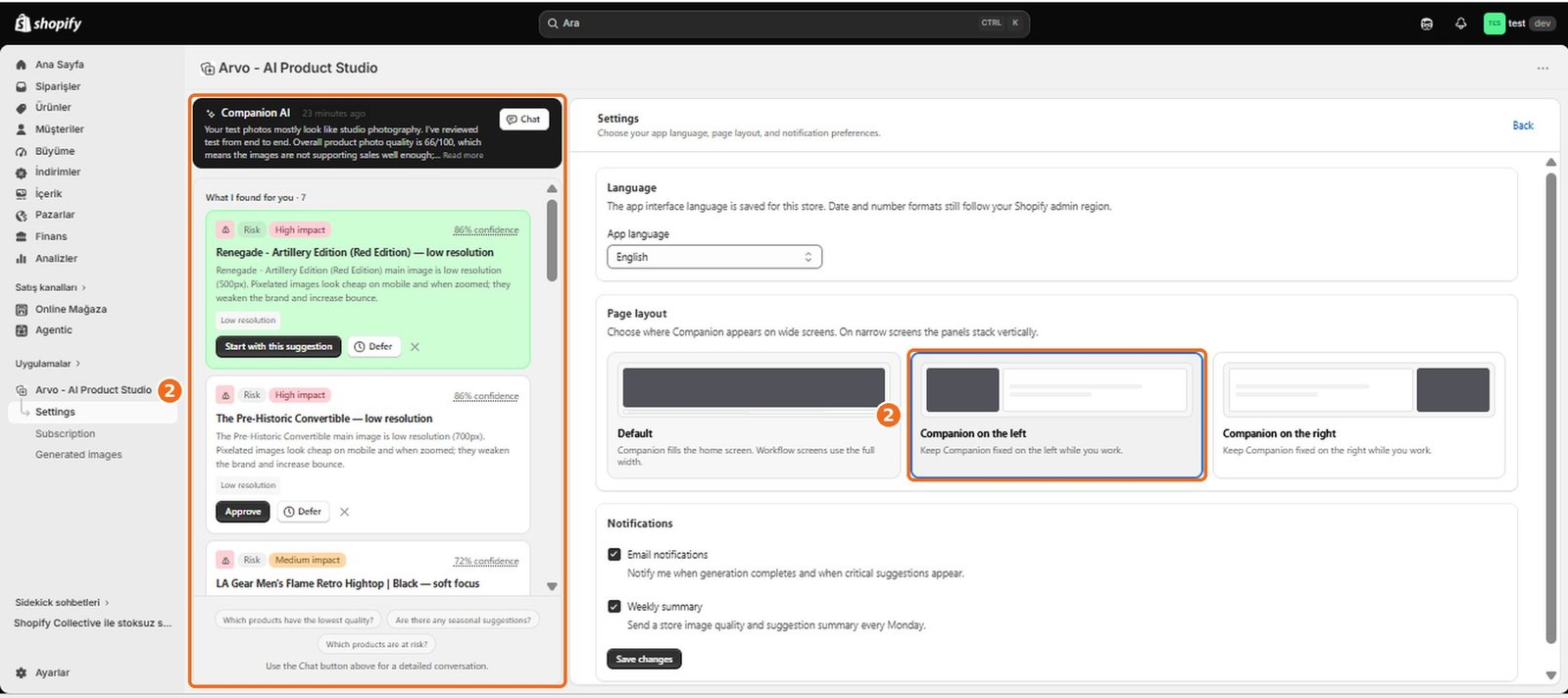Click the Pazarlar globe icon
Image resolution: width=1568 pixels, height=698 pixels.
(x=22, y=216)
